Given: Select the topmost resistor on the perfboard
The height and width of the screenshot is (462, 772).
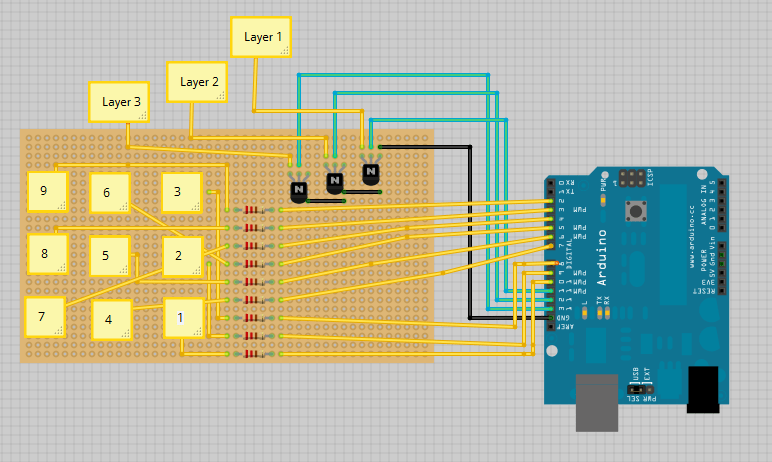Looking at the screenshot, I should 255,210.
